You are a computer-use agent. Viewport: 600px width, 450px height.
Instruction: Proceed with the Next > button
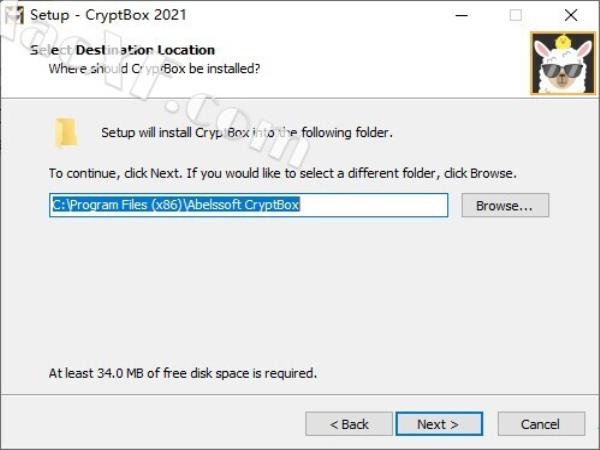[x=439, y=424]
